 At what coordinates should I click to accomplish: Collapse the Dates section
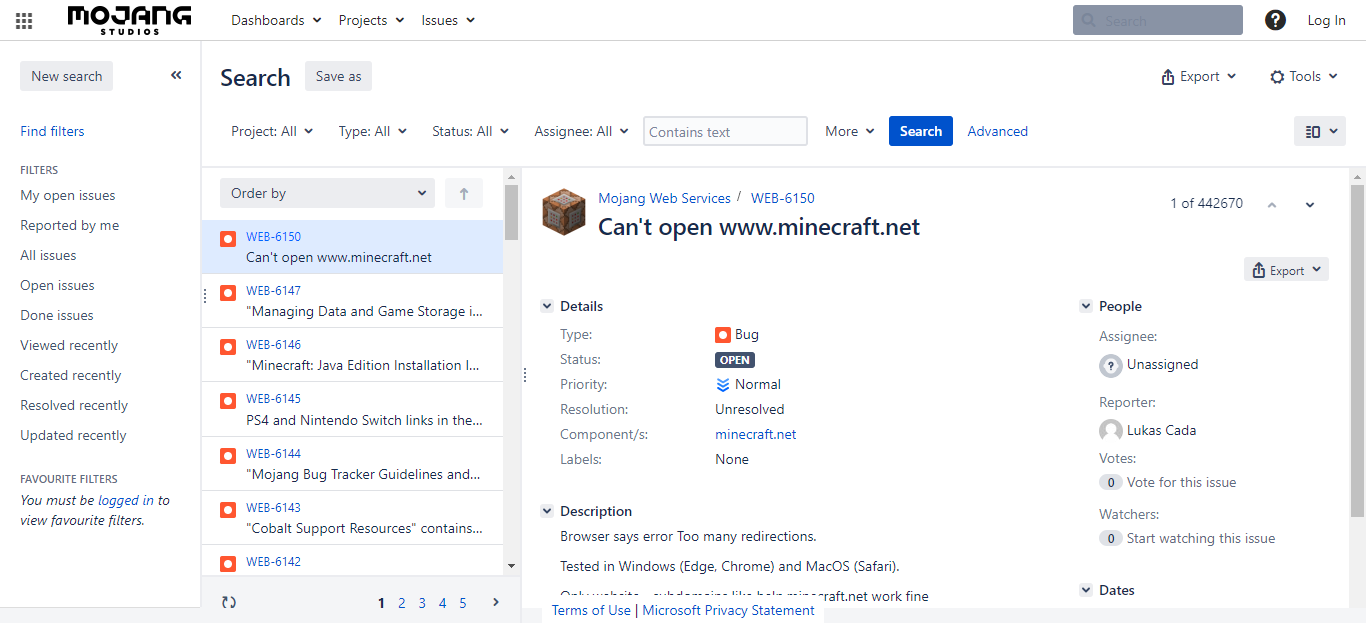[1086, 591]
